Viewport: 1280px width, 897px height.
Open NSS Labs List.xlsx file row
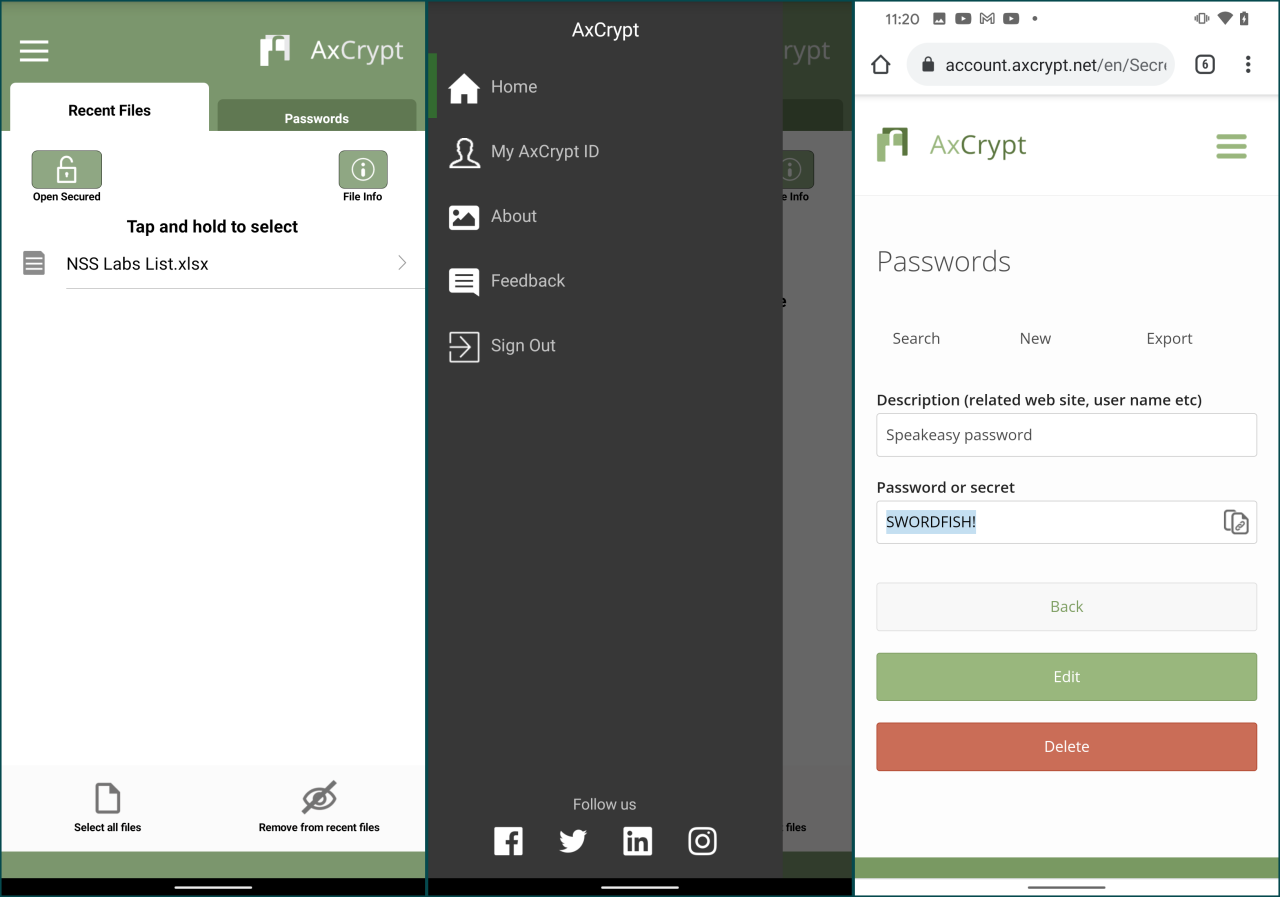213,264
